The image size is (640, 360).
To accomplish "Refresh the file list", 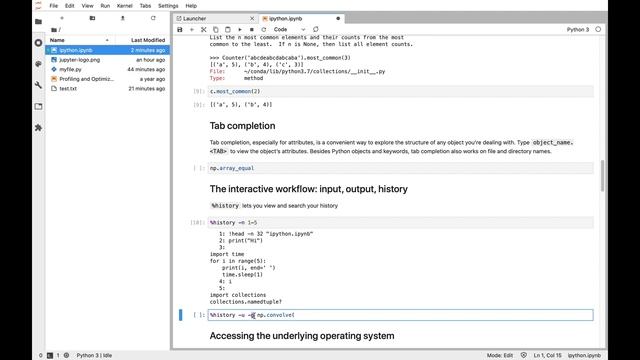I will pyautogui.click(x=153, y=18).
